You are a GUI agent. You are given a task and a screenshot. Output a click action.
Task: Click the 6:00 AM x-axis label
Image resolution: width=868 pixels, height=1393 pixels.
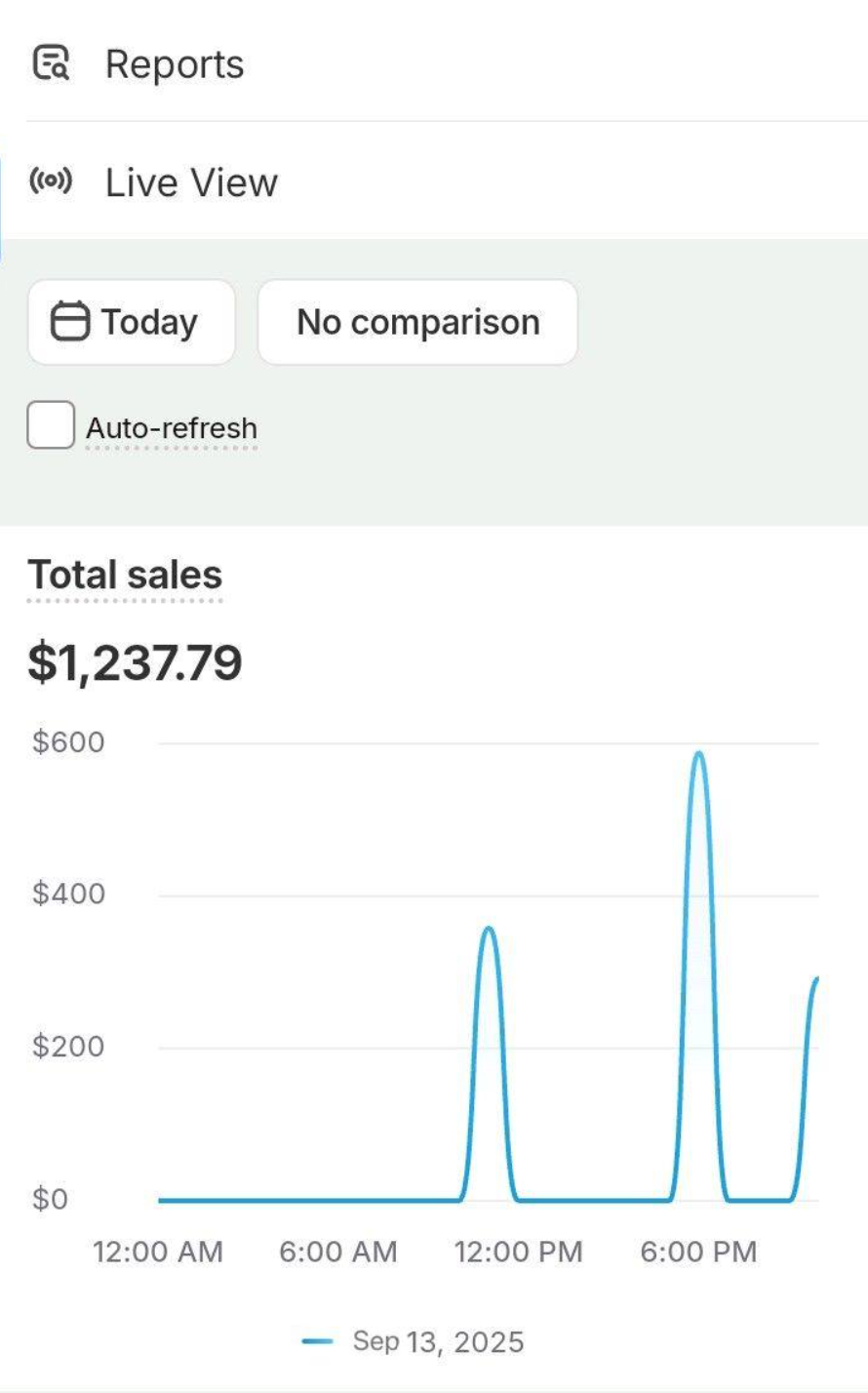pos(338,1252)
